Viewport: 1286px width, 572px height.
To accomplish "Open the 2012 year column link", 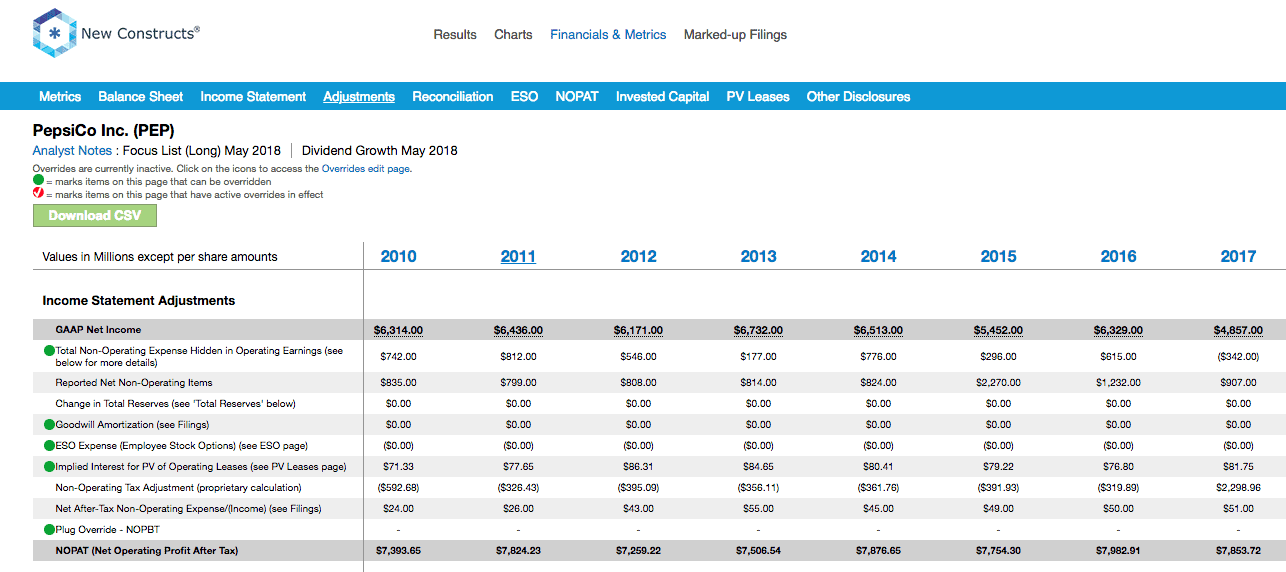I will 638,257.
